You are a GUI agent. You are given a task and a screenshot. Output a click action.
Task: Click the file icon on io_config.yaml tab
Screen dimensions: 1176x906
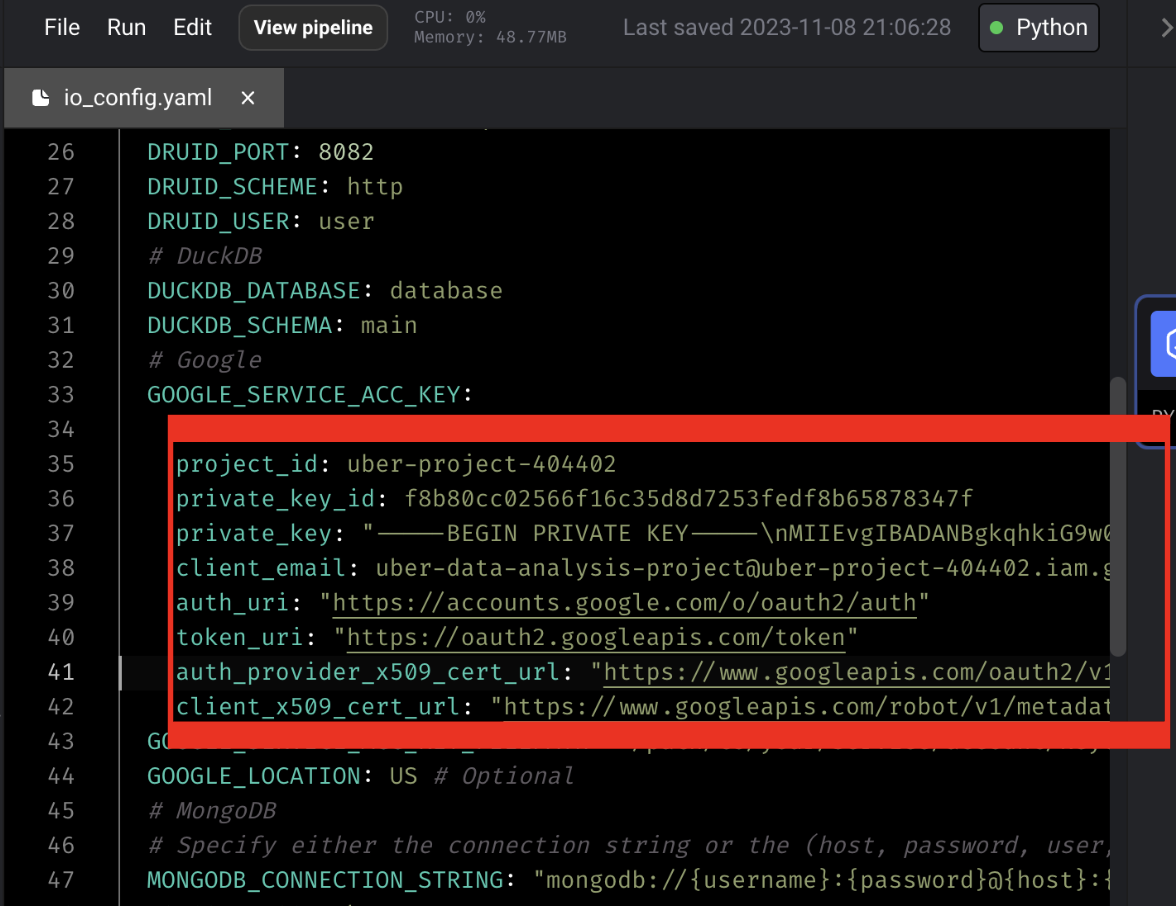(41, 98)
